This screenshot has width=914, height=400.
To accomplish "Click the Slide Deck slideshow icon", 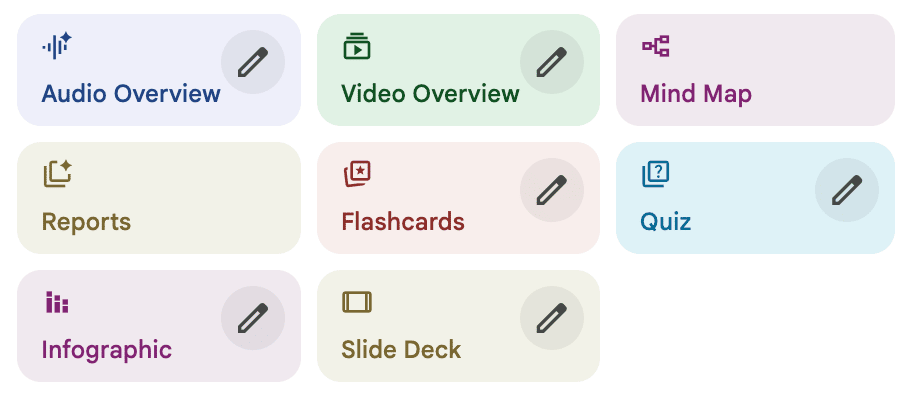I will point(356,302).
